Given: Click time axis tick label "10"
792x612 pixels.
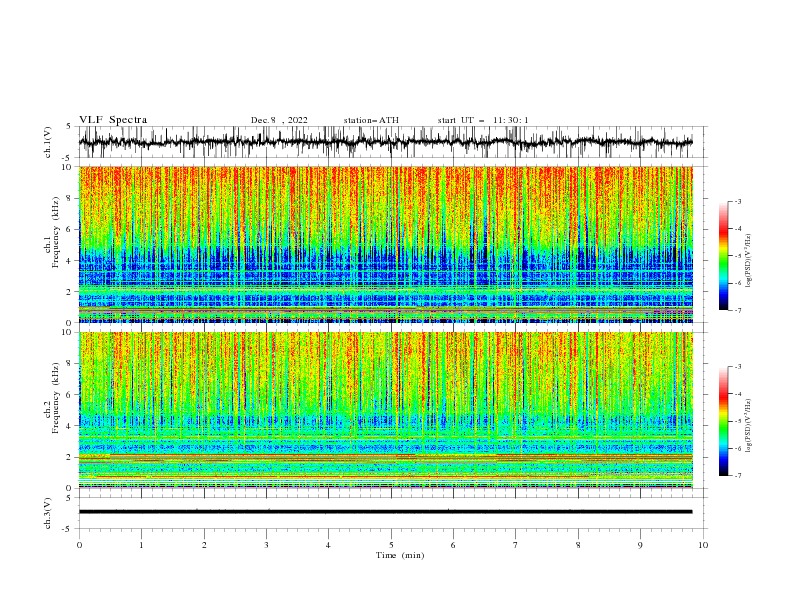Looking at the screenshot, I should [703, 545].
